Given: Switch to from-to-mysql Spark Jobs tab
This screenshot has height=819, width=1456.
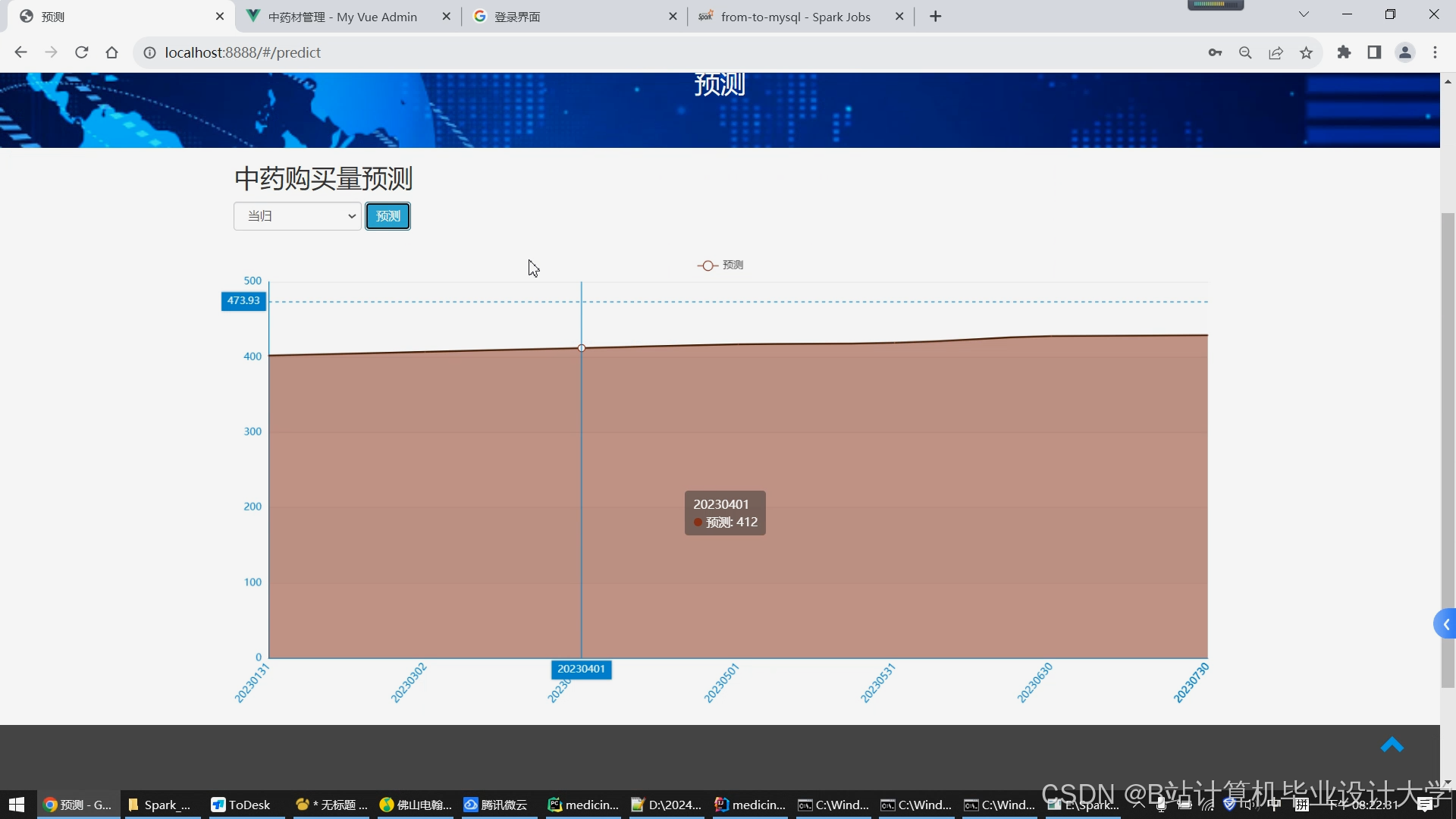Looking at the screenshot, I should (795, 17).
